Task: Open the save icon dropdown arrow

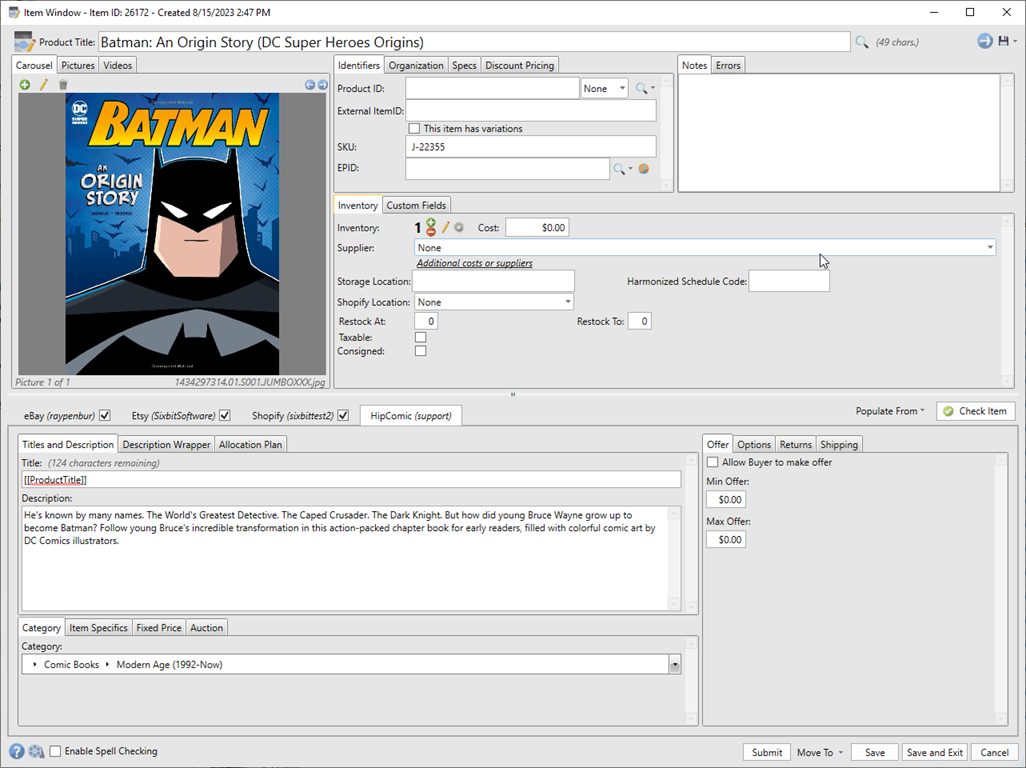Action: point(1015,41)
